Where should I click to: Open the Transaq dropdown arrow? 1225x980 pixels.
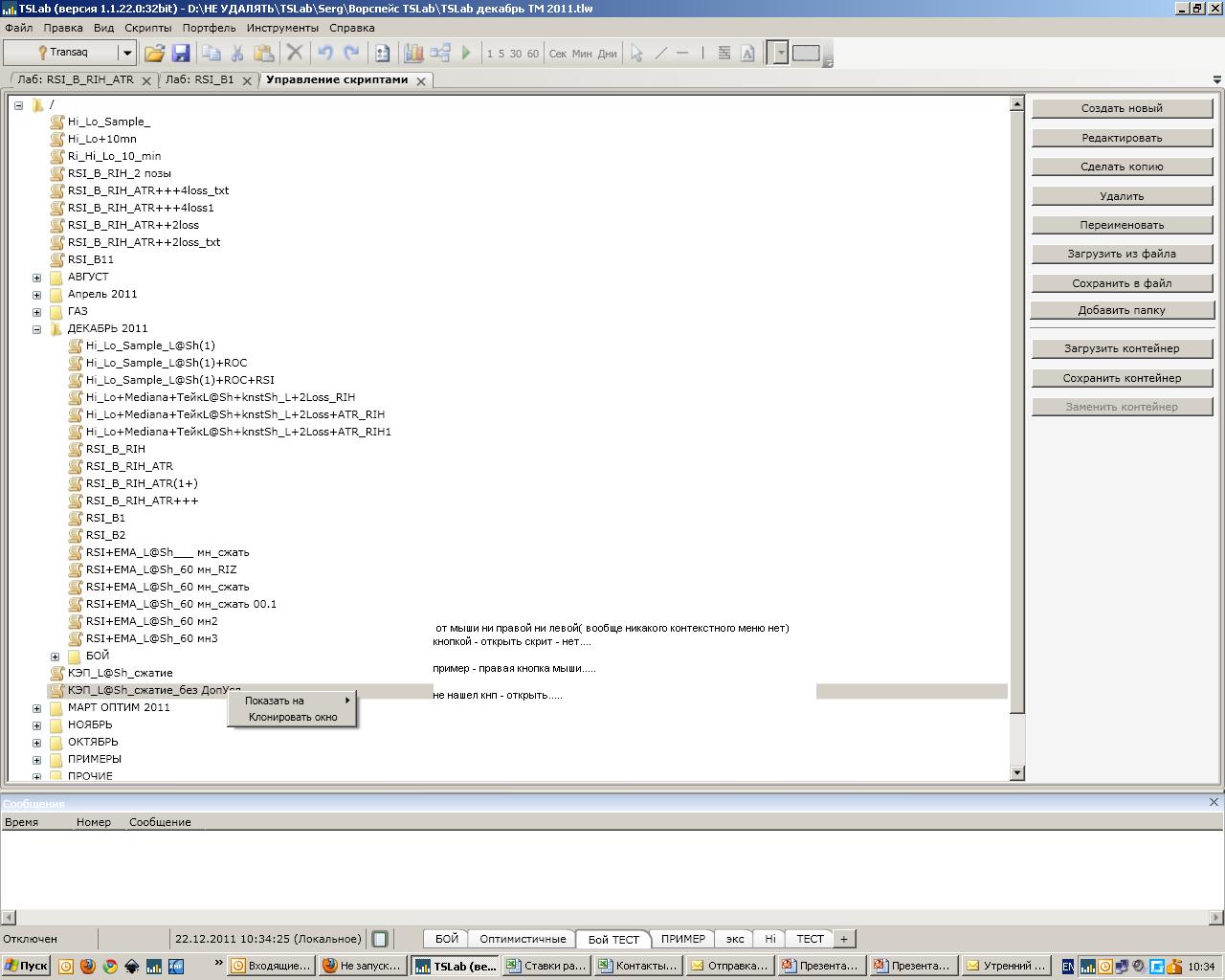[x=126, y=53]
